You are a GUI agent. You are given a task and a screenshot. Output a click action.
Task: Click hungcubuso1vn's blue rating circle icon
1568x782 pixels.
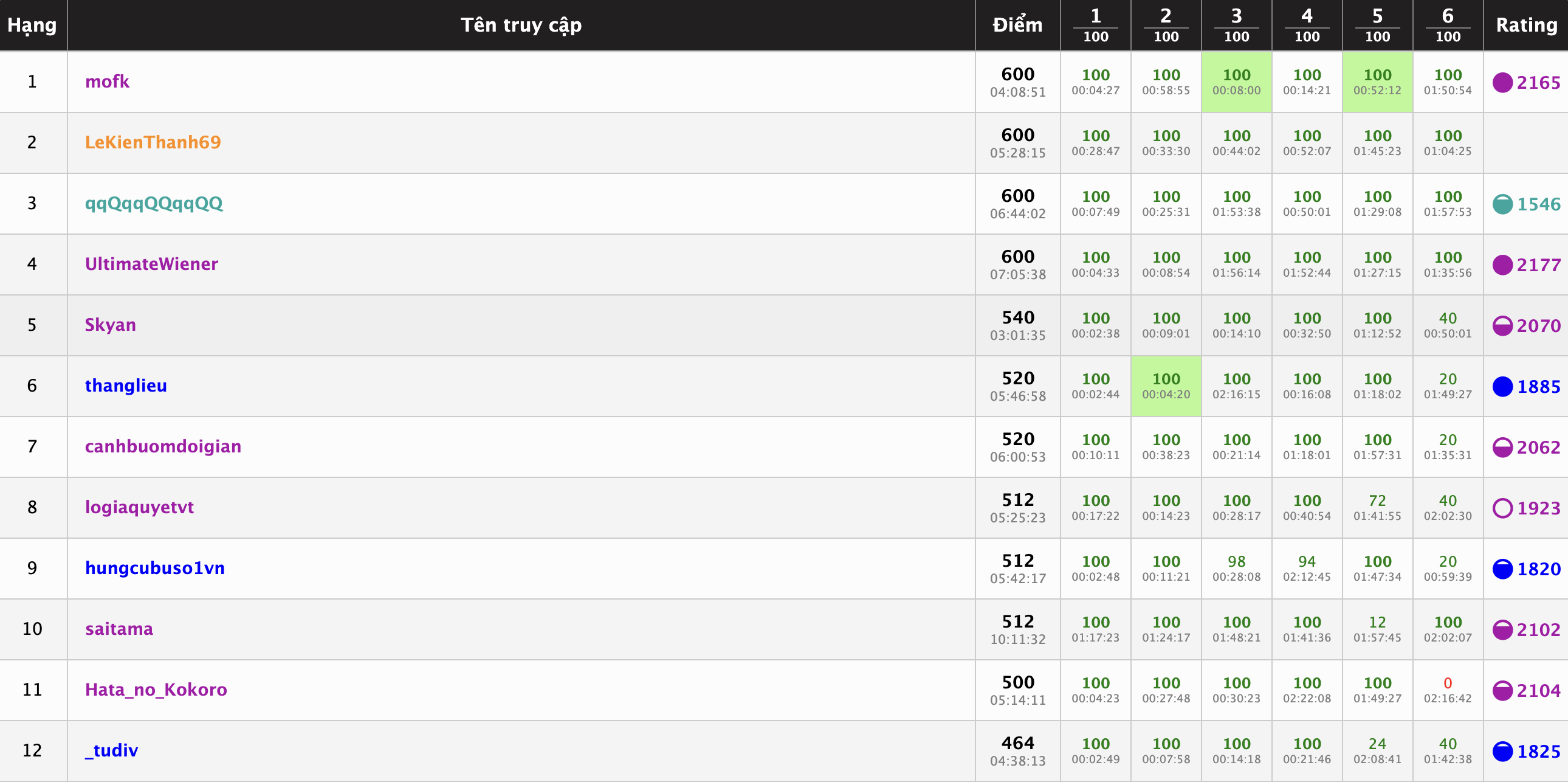(x=1502, y=569)
